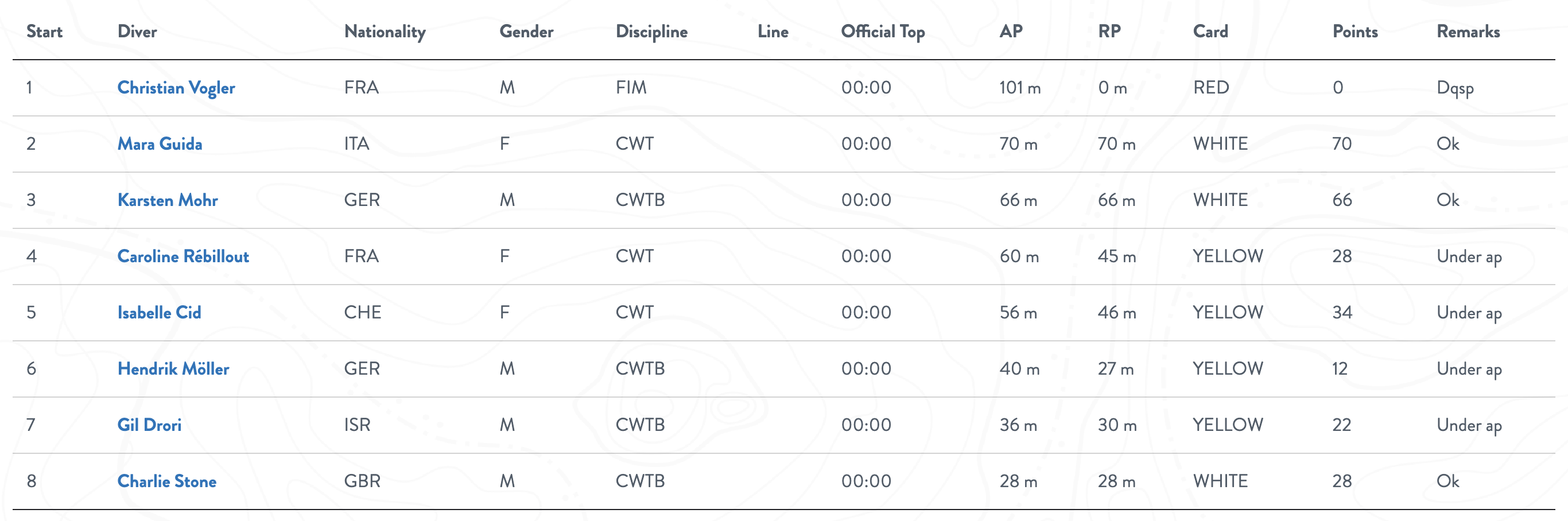Image resolution: width=1568 pixels, height=521 pixels.
Task: Open Caroline Rébillout's profile link
Action: (183, 256)
